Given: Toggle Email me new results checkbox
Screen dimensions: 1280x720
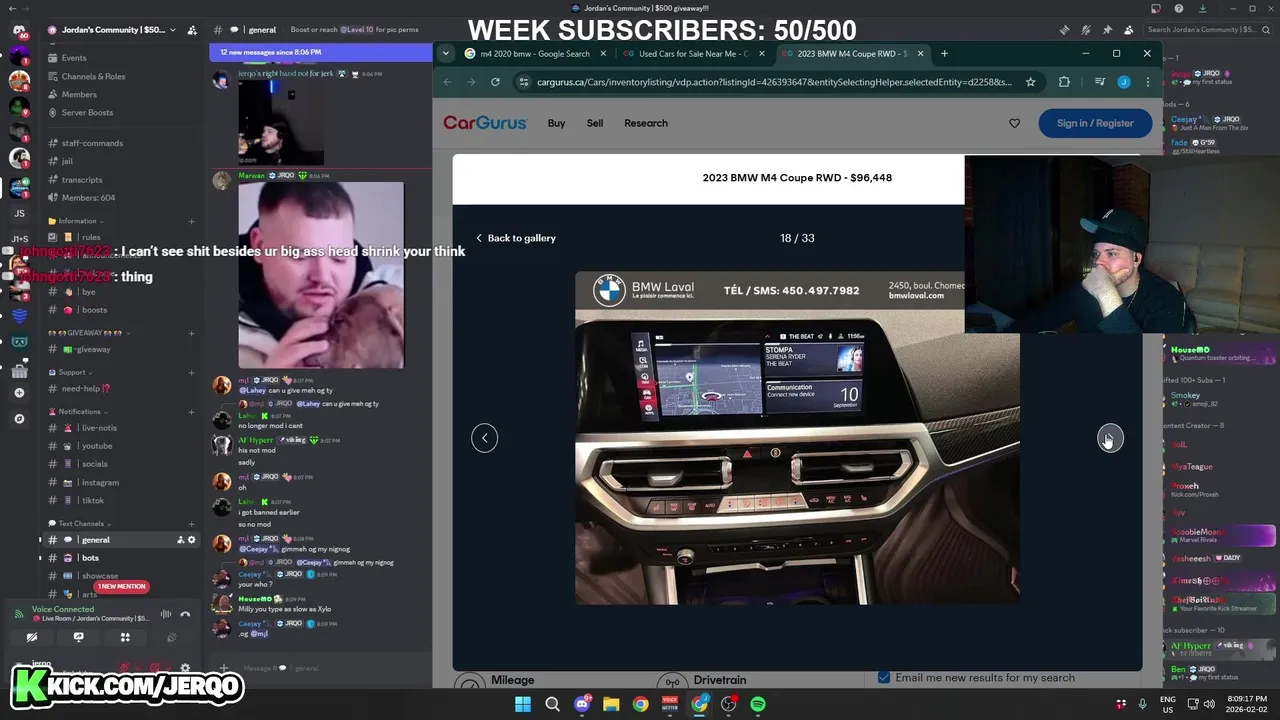Looking at the screenshot, I should (x=884, y=677).
